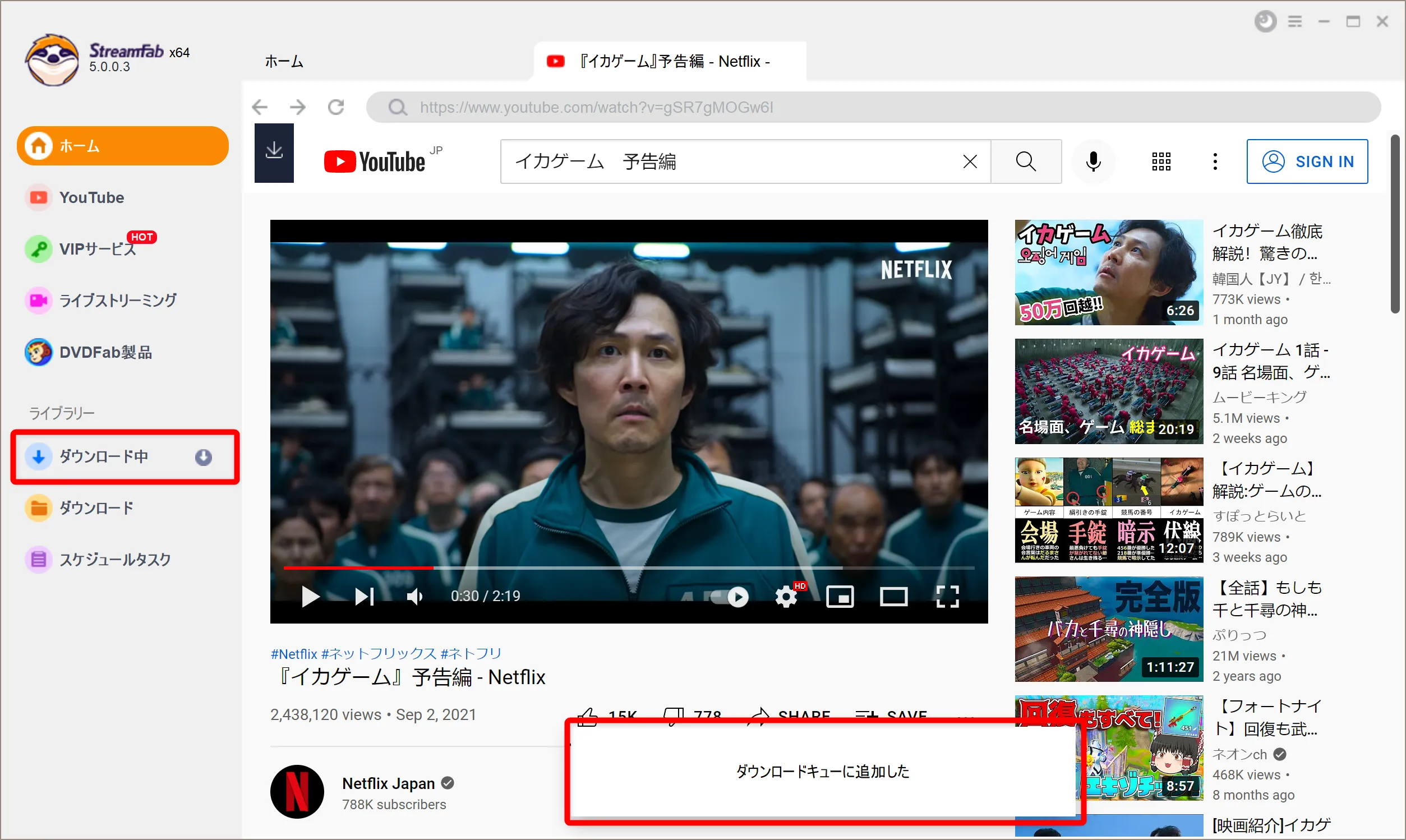
Task: Reload the current page
Action: pyautogui.click(x=336, y=107)
